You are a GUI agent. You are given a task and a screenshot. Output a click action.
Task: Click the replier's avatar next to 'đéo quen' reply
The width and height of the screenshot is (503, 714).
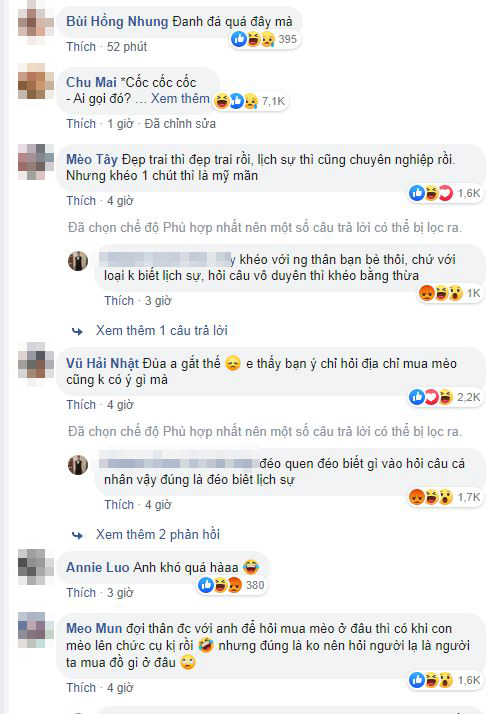78,465
